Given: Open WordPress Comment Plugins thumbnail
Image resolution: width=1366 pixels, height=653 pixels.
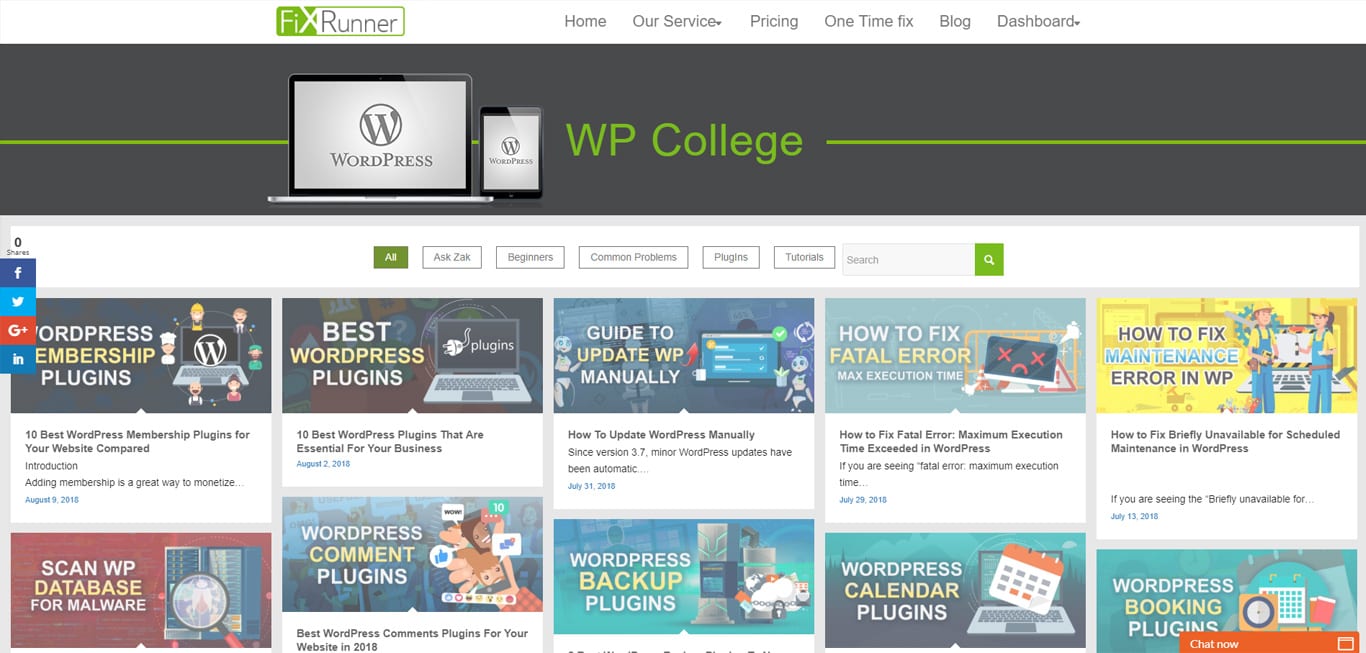Looking at the screenshot, I should click(x=412, y=554).
